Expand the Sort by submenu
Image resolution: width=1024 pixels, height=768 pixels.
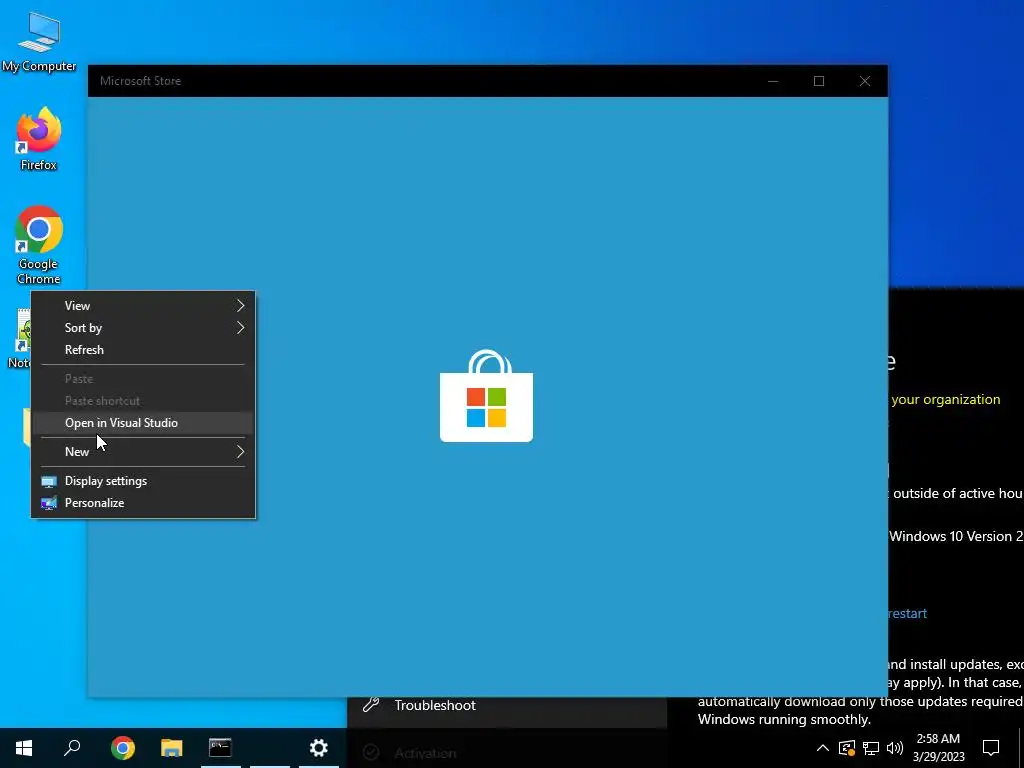point(143,328)
